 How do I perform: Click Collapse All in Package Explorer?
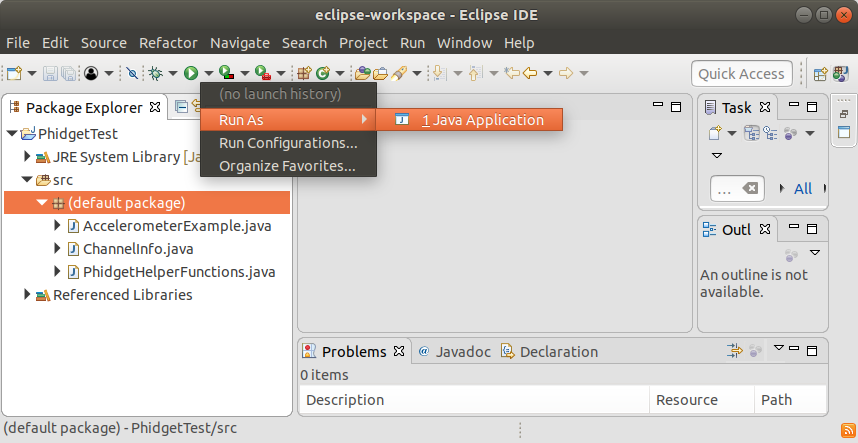coord(182,107)
